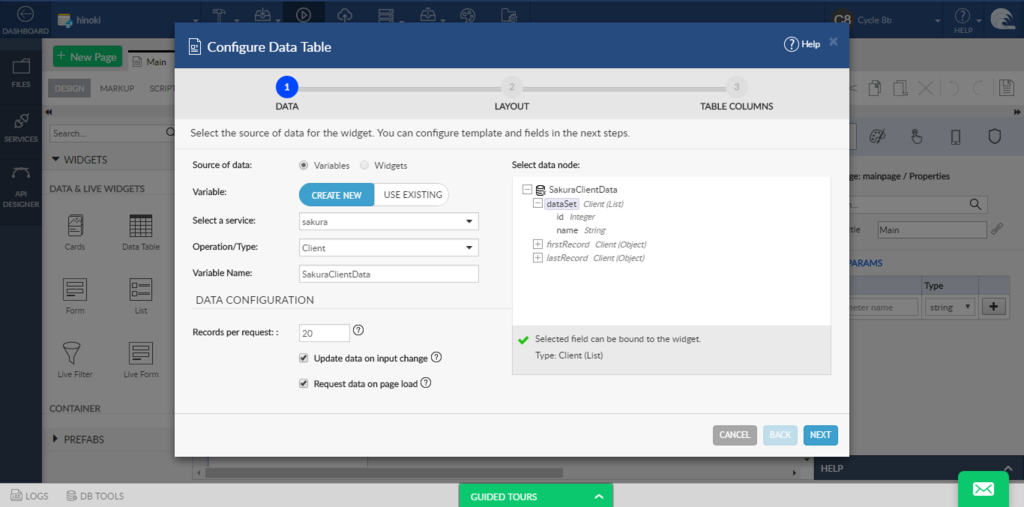Select the Live Filter widget
Screen dimensions: 1024x507
click(75, 359)
